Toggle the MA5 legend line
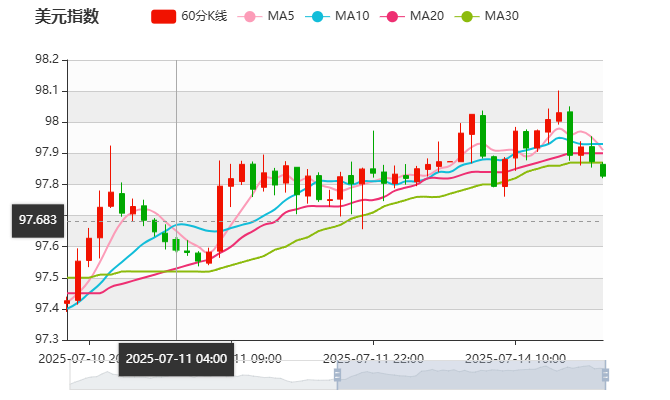670x400 pixels. coord(266,16)
